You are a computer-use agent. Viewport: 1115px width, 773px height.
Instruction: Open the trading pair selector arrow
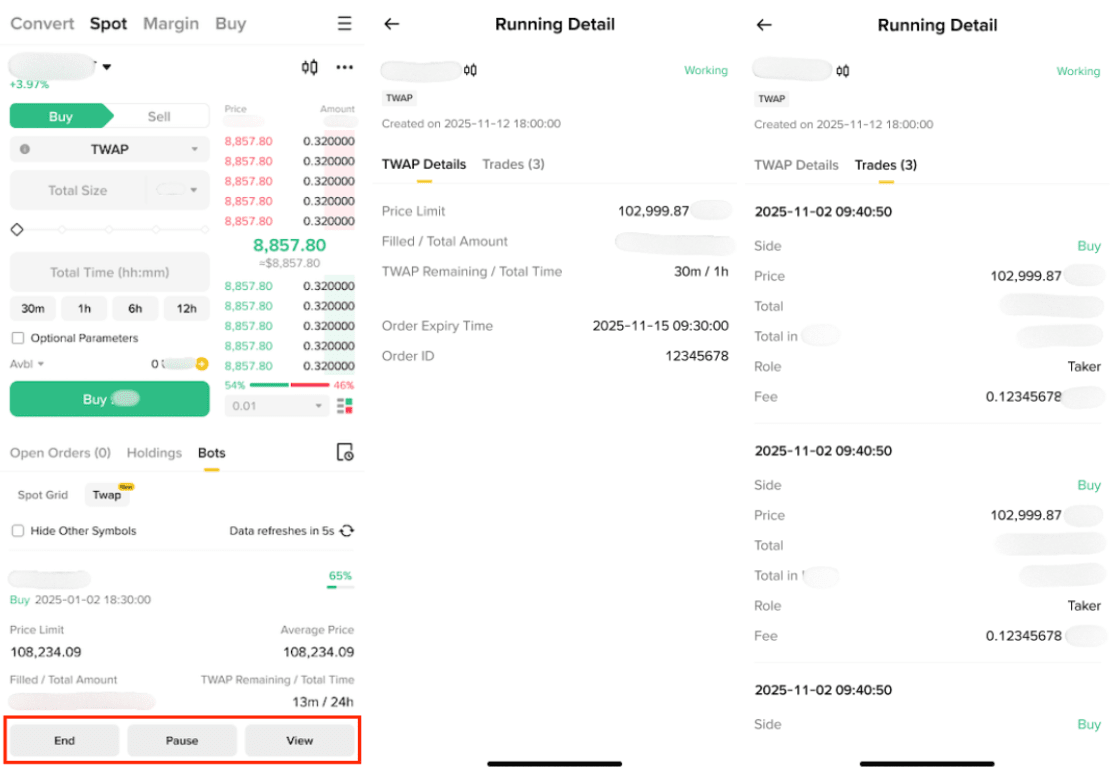107,67
